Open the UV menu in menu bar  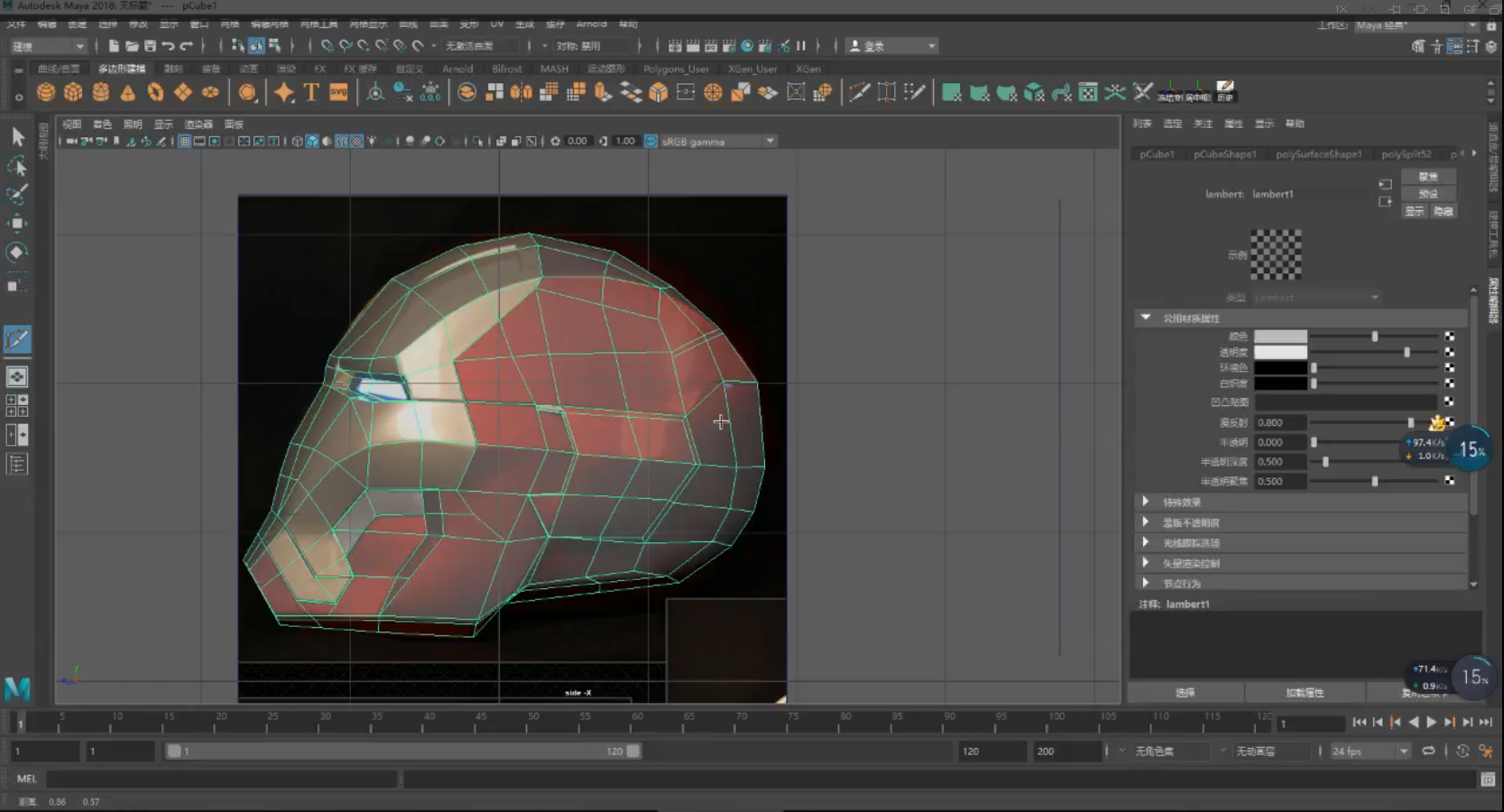coord(497,24)
